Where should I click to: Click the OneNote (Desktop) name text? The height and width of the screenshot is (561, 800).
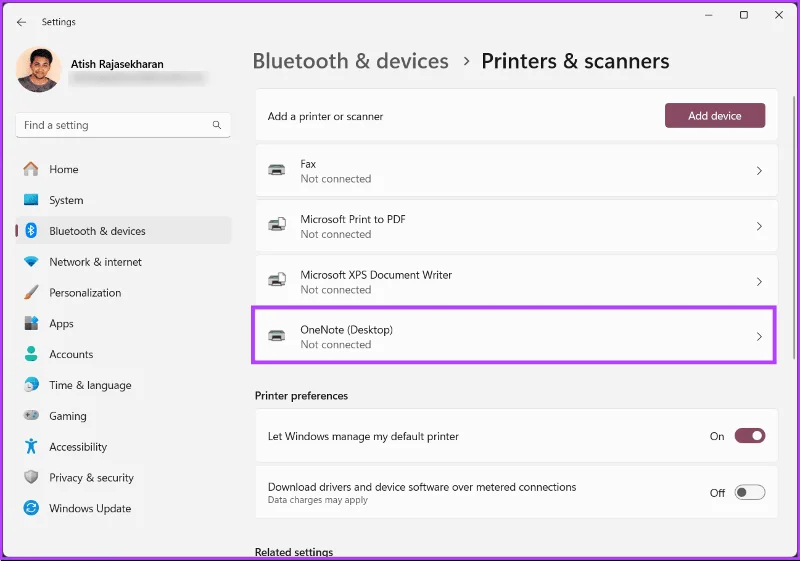[x=346, y=330]
